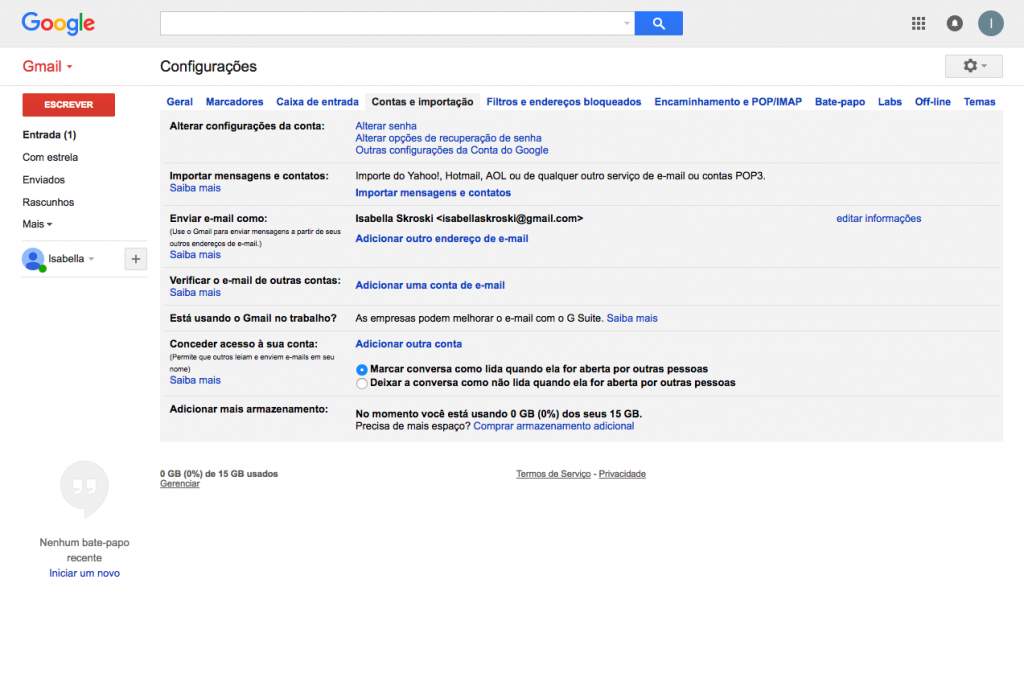Click Saiba mais under Conceder acesso
This screenshot has width=1024, height=678.
coord(195,380)
